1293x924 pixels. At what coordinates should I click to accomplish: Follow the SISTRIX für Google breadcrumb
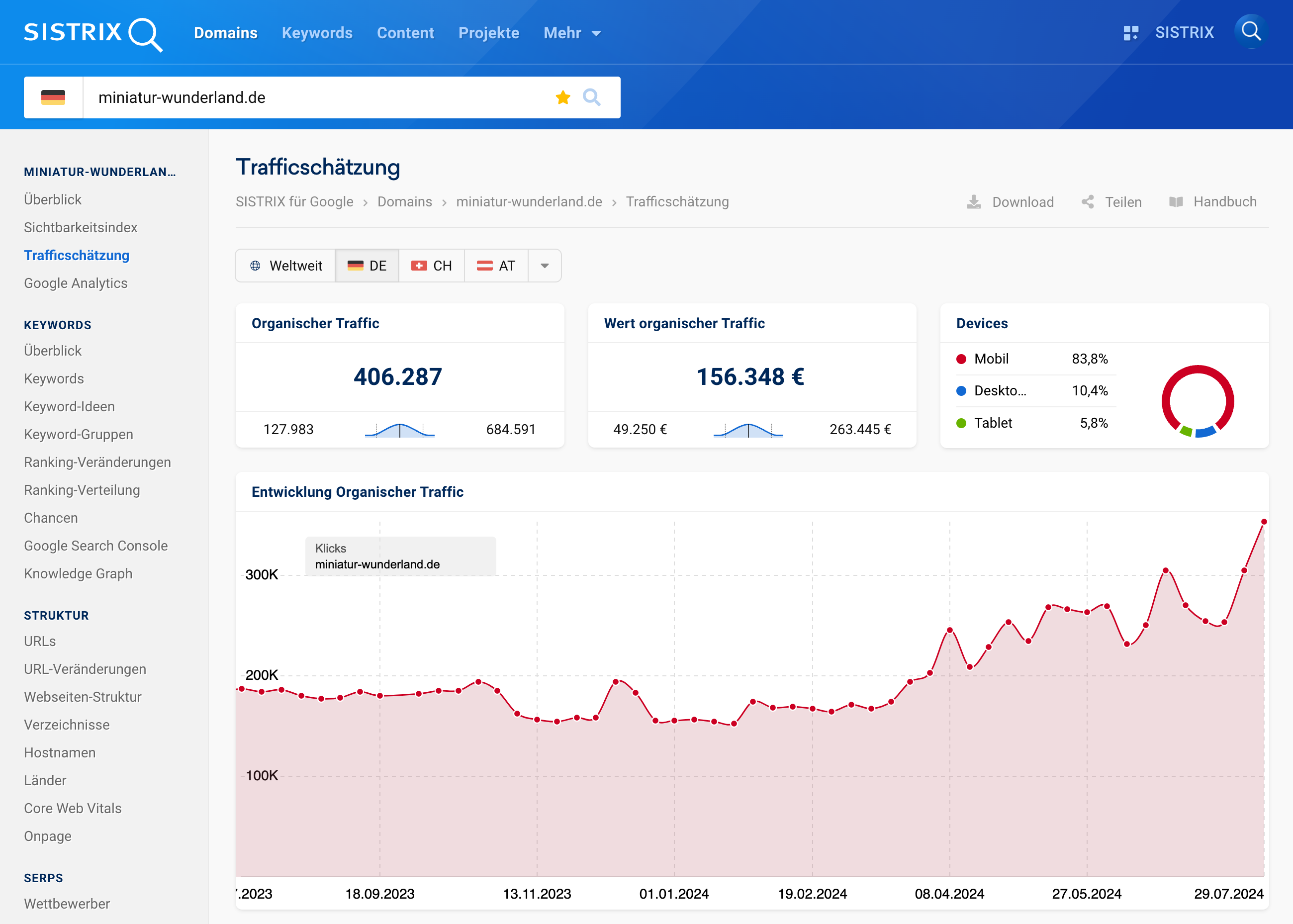294,202
